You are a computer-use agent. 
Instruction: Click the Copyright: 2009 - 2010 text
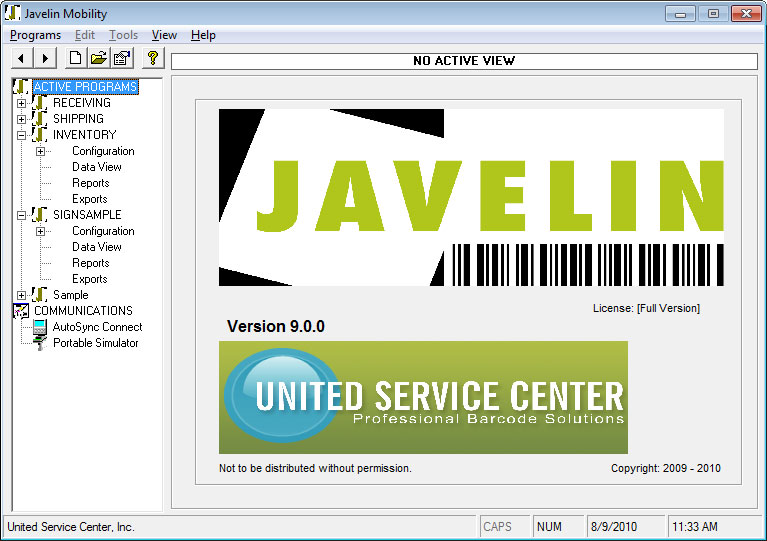(x=666, y=468)
